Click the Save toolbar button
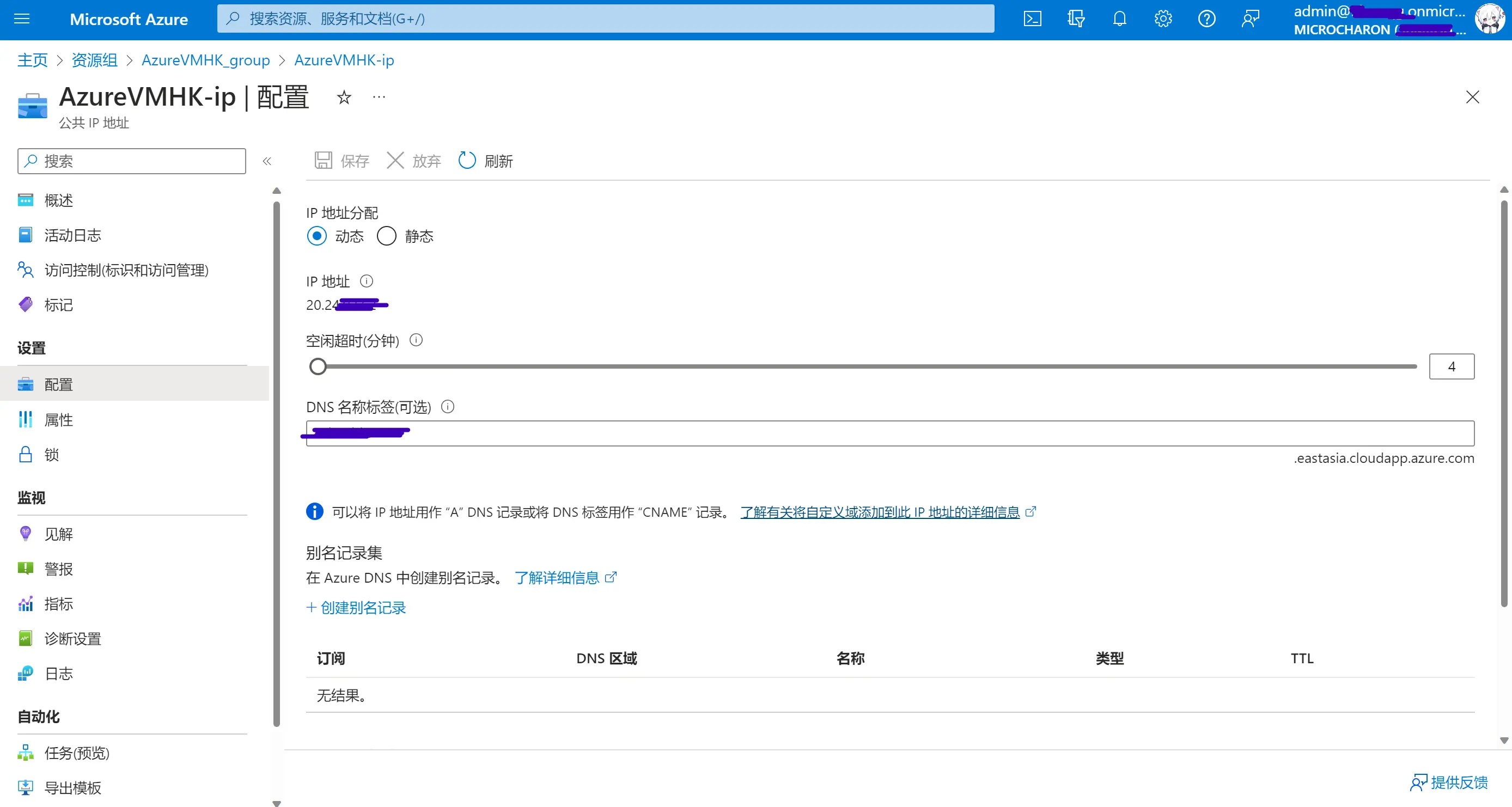1512x807 pixels. point(342,161)
